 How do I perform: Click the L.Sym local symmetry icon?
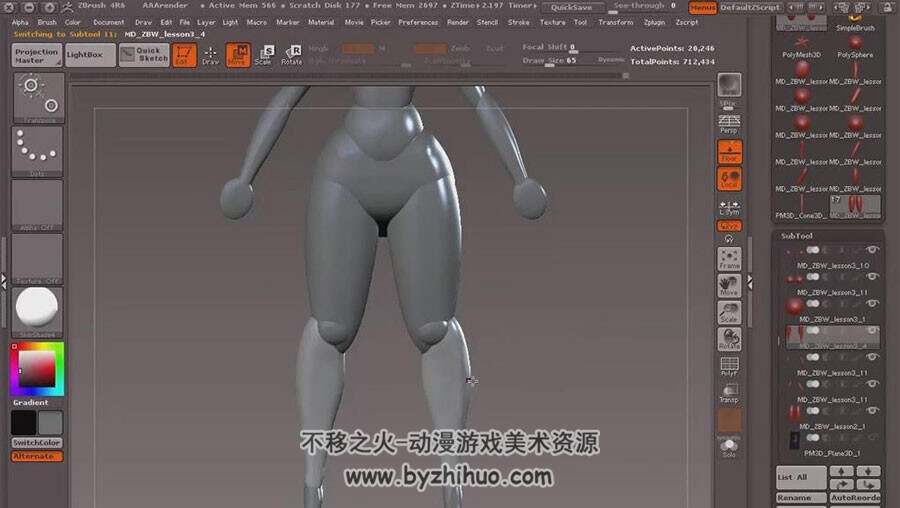click(729, 207)
